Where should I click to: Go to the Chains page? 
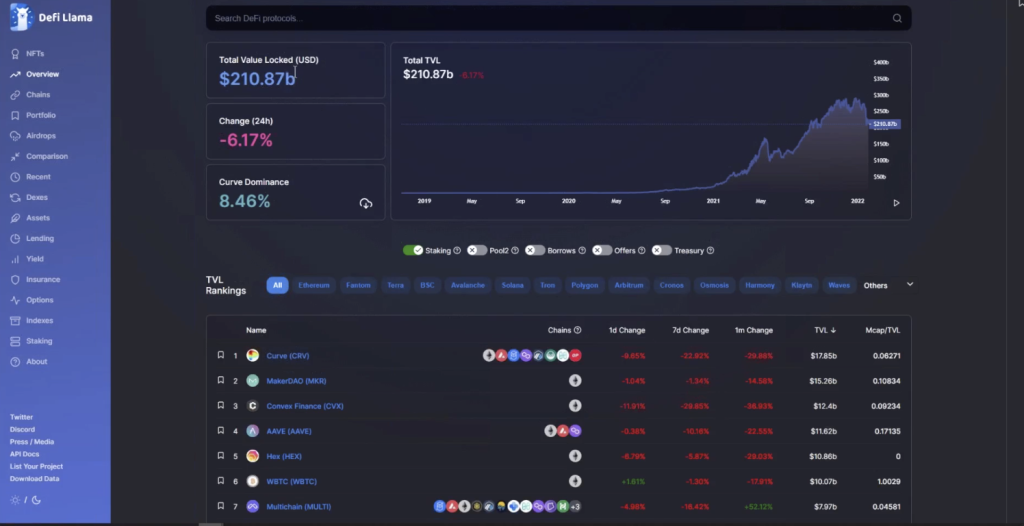click(38, 95)
